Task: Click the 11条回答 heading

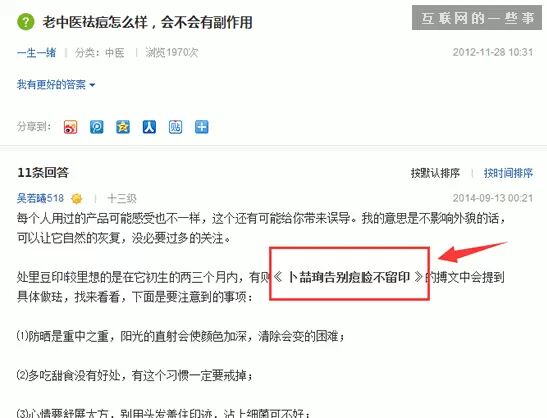Action: pos(43,172)
